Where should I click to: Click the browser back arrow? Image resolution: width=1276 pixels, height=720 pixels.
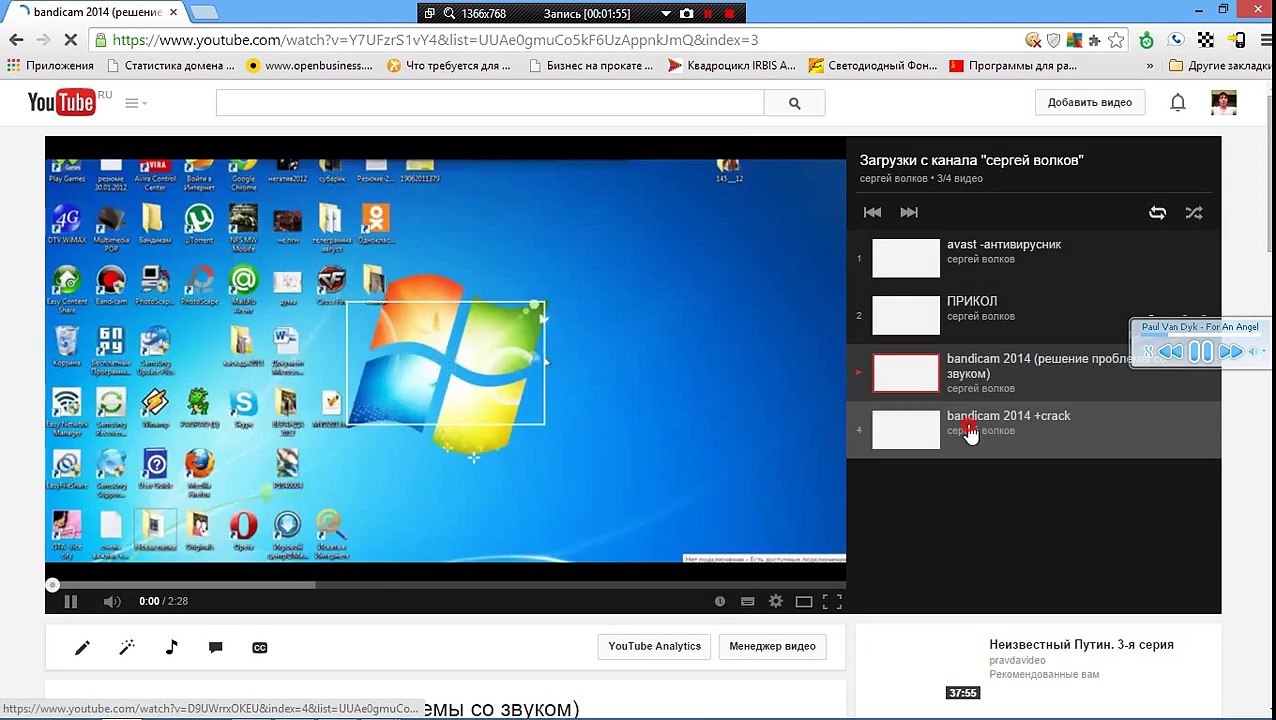click(x=16, y=40)
